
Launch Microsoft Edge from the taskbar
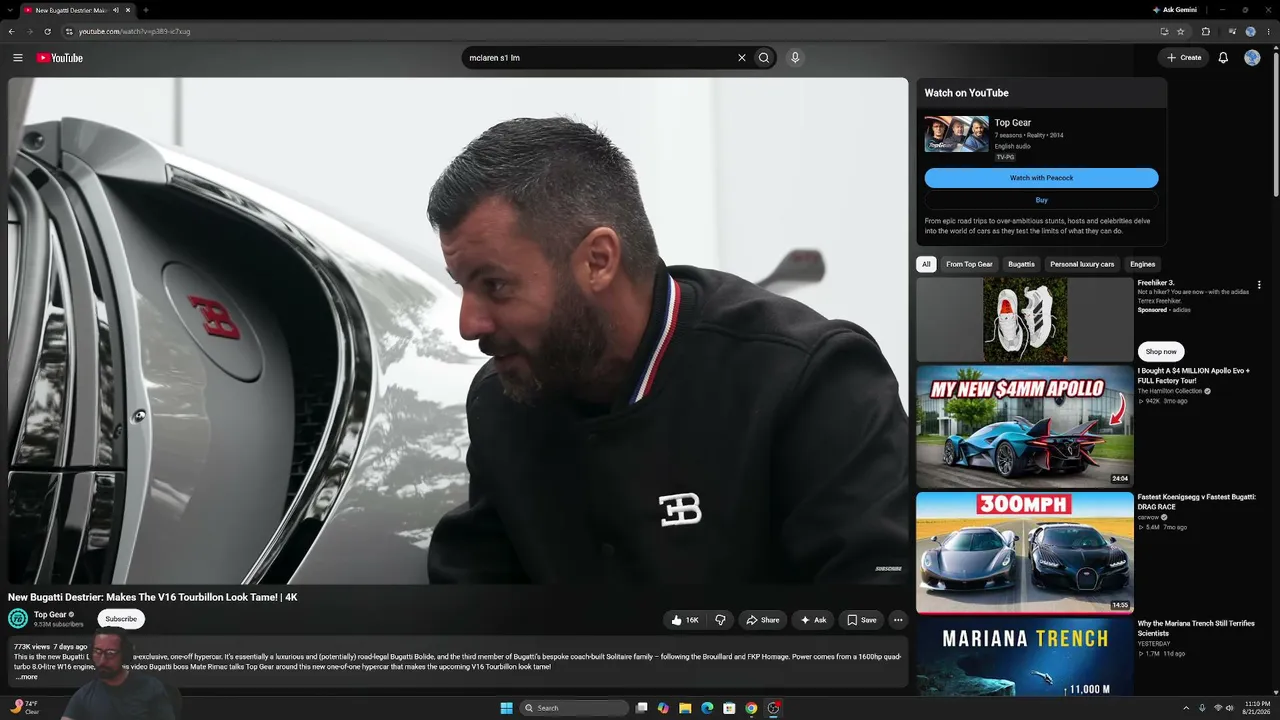click(707, 708)
